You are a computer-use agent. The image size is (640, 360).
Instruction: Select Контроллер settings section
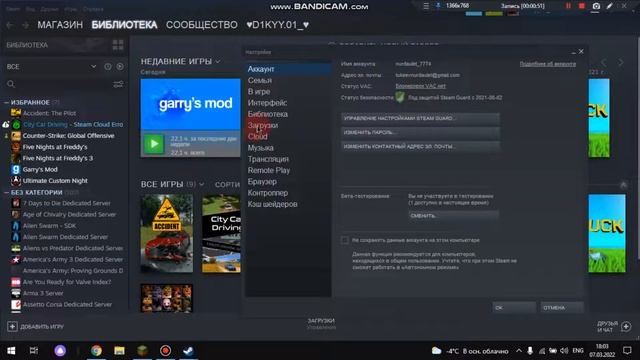[288, 193]
